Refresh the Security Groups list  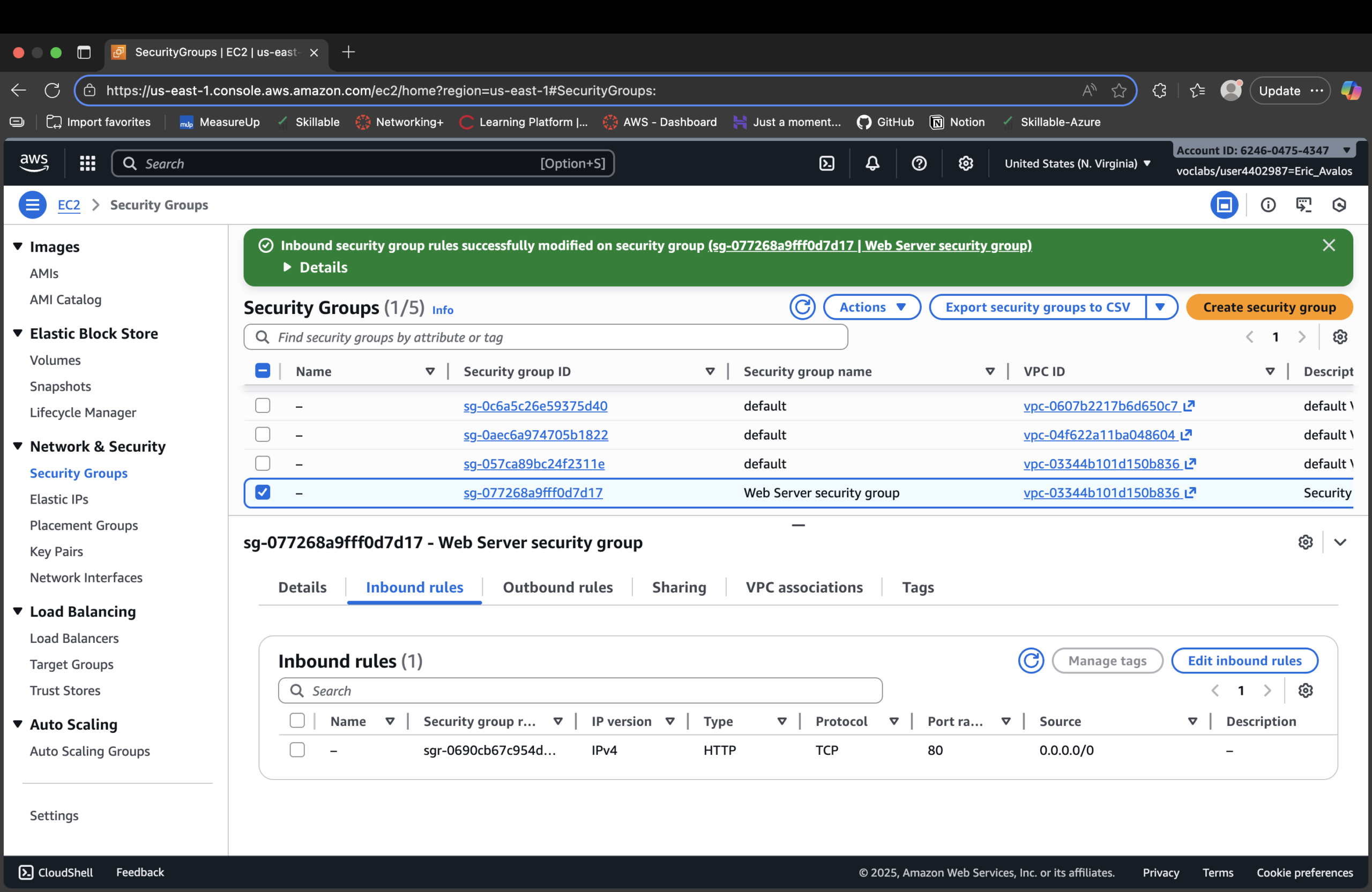coord(802,307)
